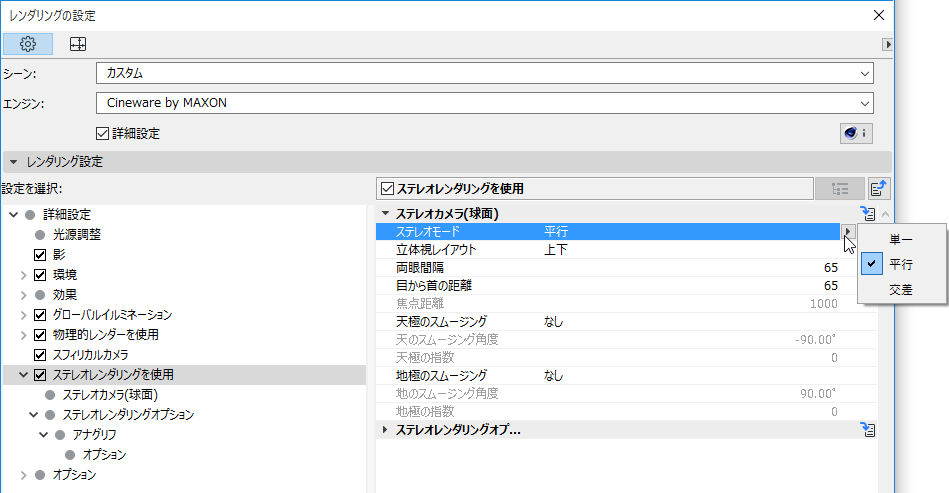
Task: Collapse the 詳細設定 tree node
Action: pos(14,215)
